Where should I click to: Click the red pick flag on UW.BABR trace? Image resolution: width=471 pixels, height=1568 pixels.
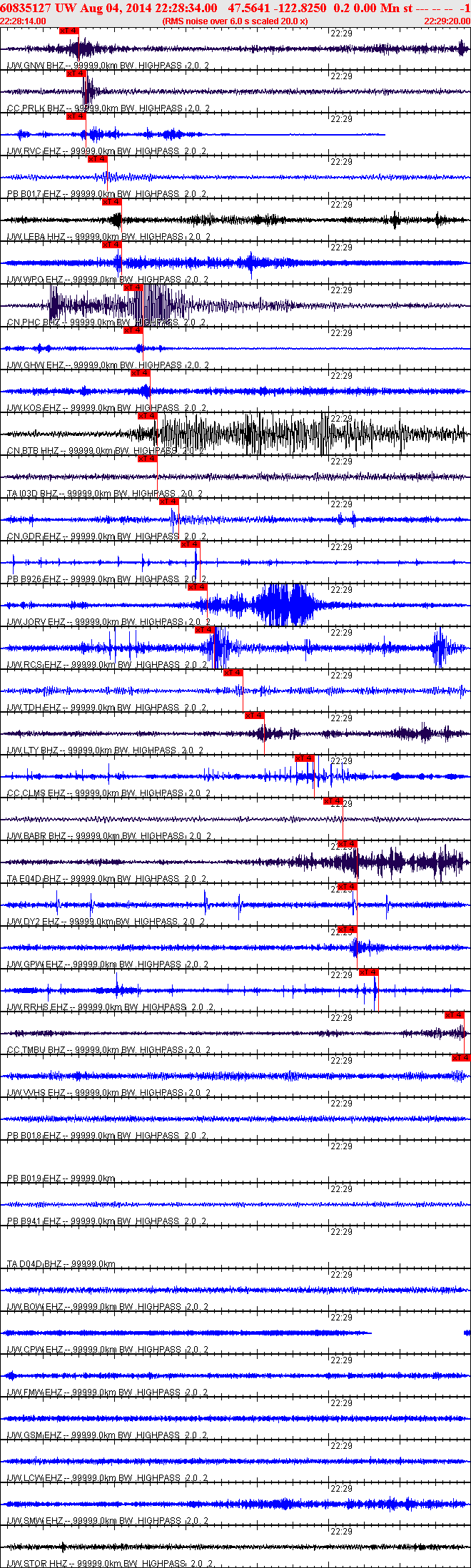(333, 801)
